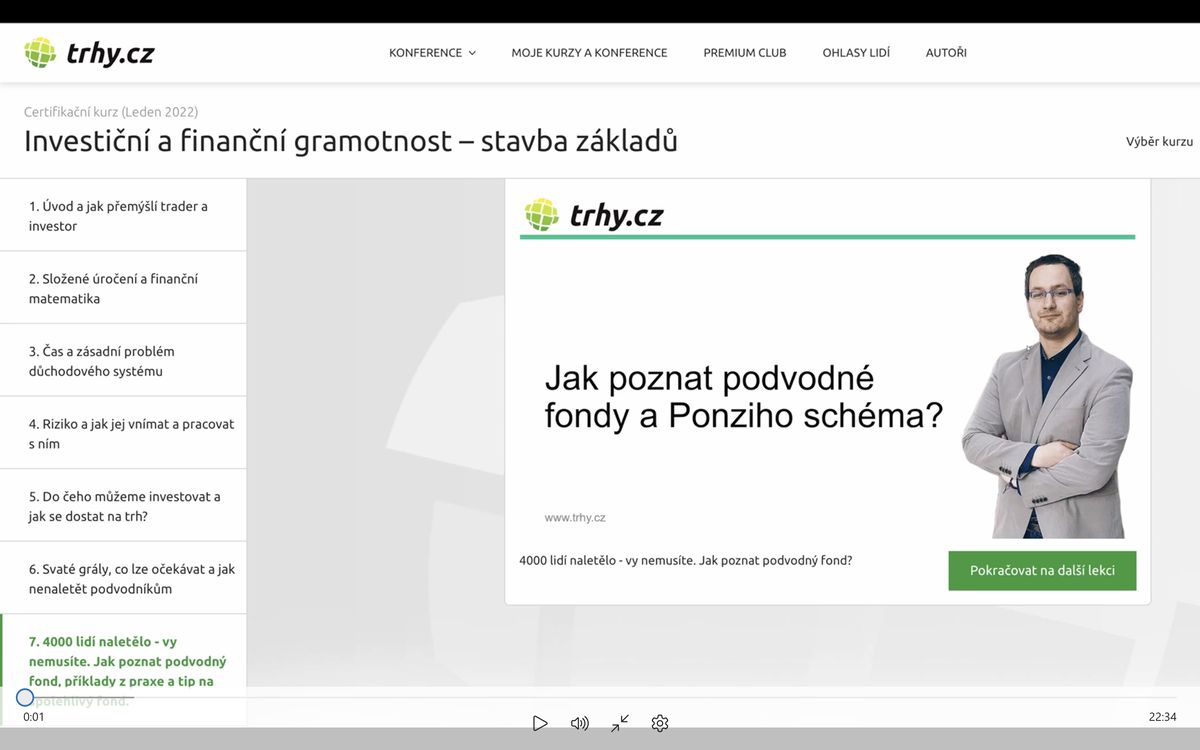Click the course title Investiční a finanční gramotnost
Screen dimensions: 1200x750
[x=351, y=141]
